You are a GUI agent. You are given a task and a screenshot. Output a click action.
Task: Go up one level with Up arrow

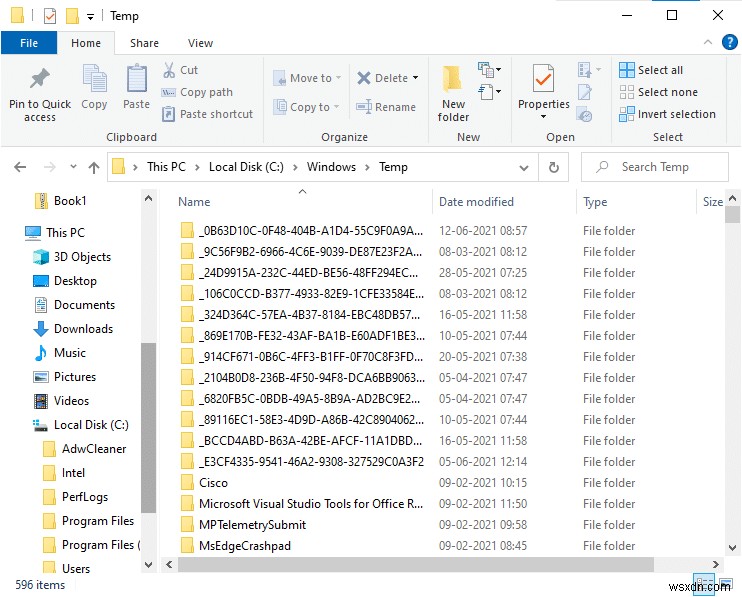pyautogui.click(x=94, y=167)
